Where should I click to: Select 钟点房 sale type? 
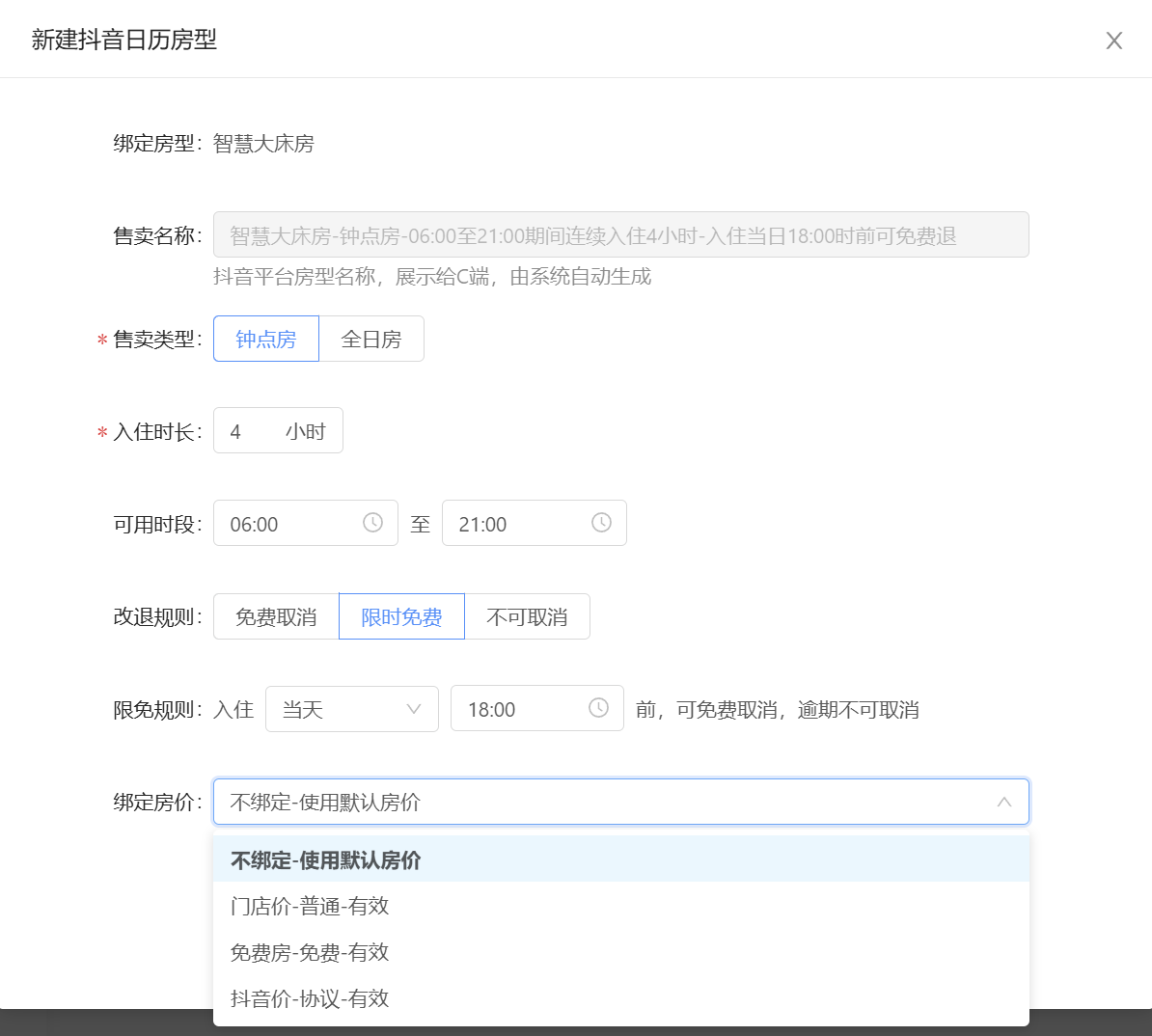click(266, 339)
